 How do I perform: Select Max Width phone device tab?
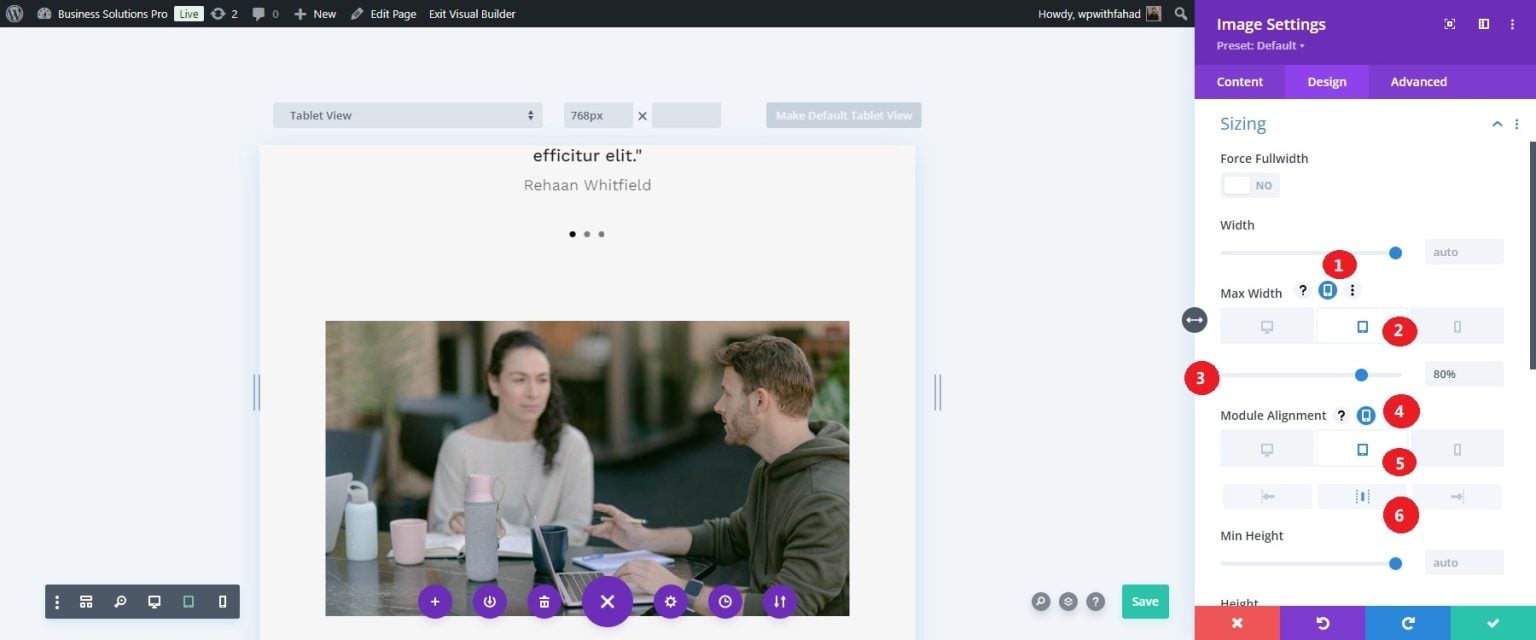click(x=1457, y=326)
